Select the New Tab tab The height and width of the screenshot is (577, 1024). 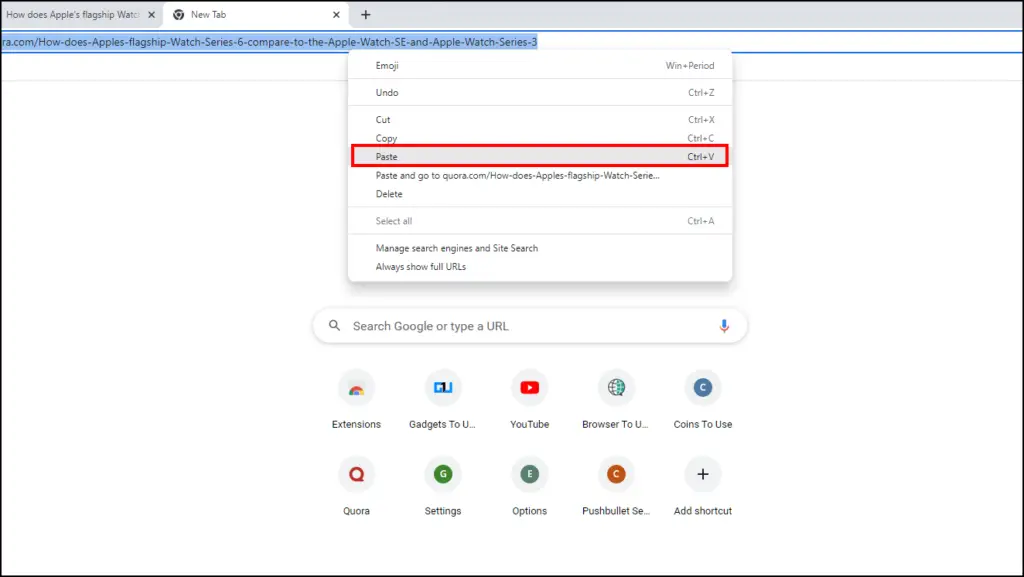click(256, 14)
